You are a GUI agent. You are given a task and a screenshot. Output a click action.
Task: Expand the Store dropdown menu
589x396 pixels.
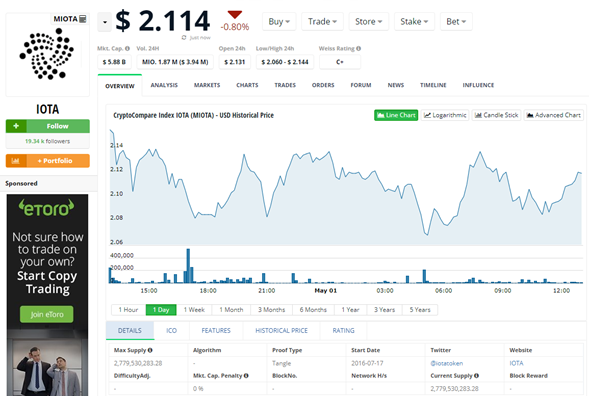[x=369, y=22]
